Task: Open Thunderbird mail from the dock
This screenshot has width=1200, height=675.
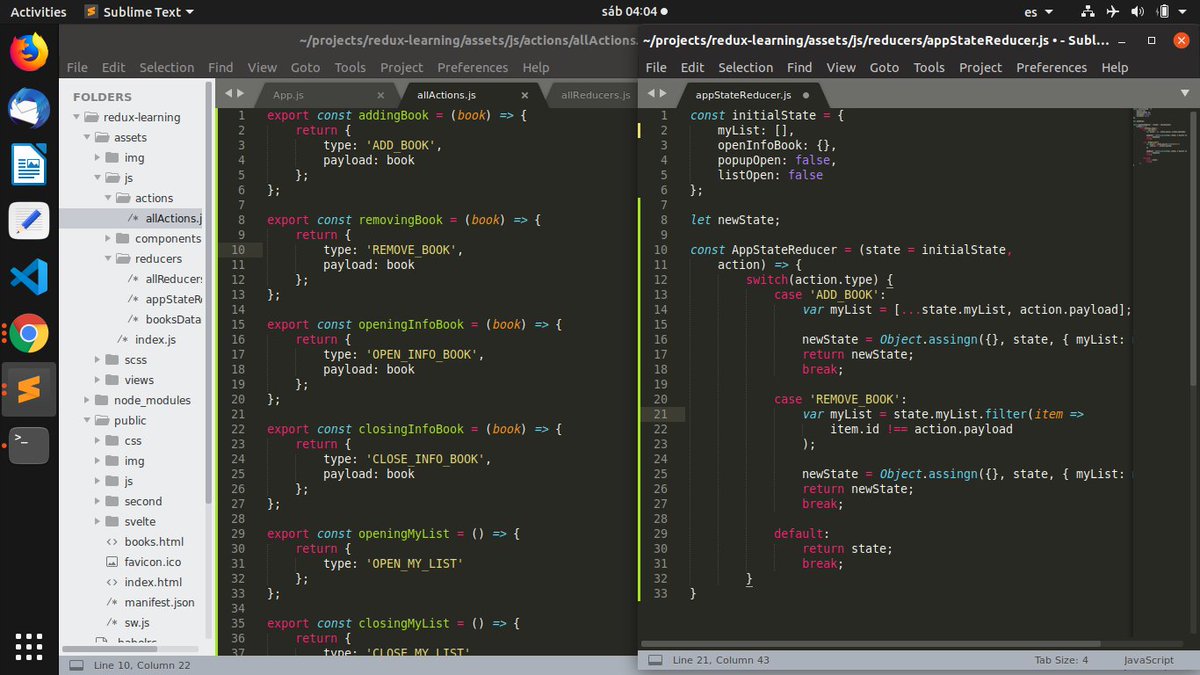Action: 29,108
